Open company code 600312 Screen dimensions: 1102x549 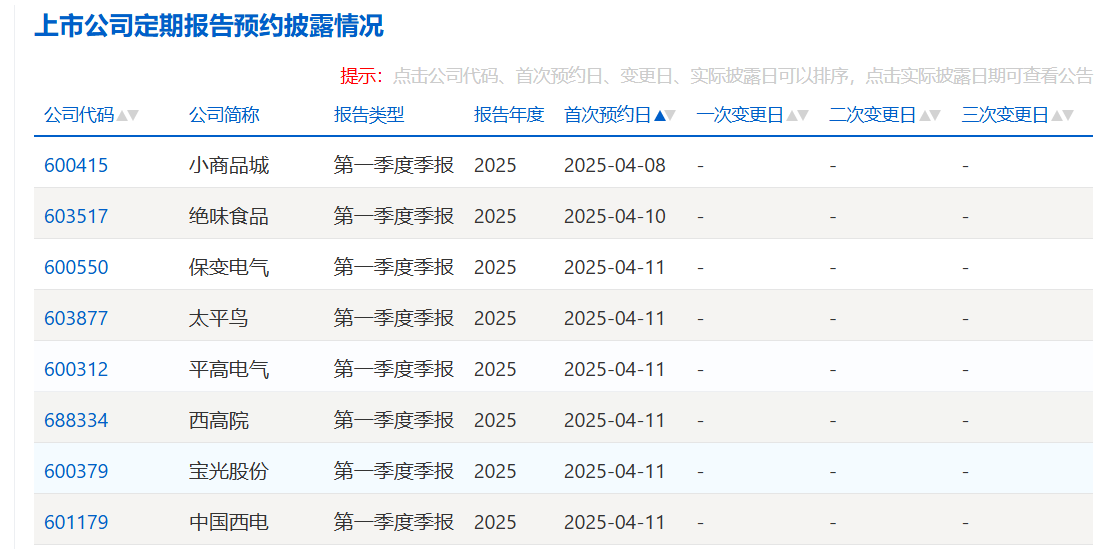76,369
